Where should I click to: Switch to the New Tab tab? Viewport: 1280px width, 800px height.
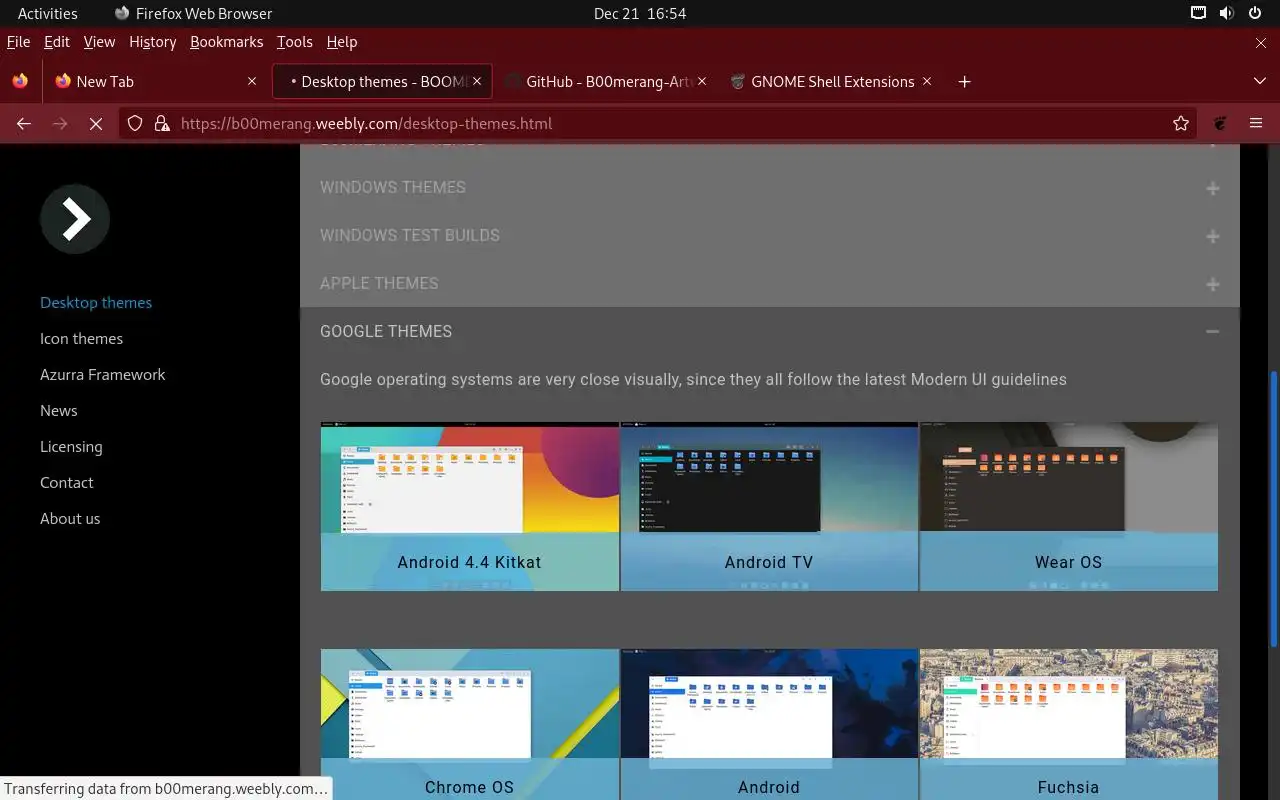155,81
